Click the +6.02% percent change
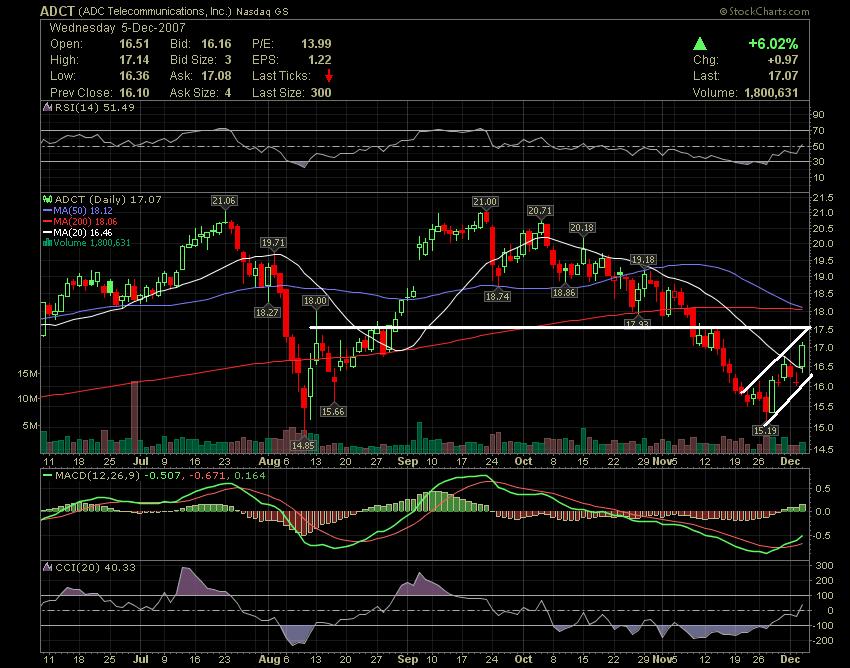 click(x=773, y=44)
